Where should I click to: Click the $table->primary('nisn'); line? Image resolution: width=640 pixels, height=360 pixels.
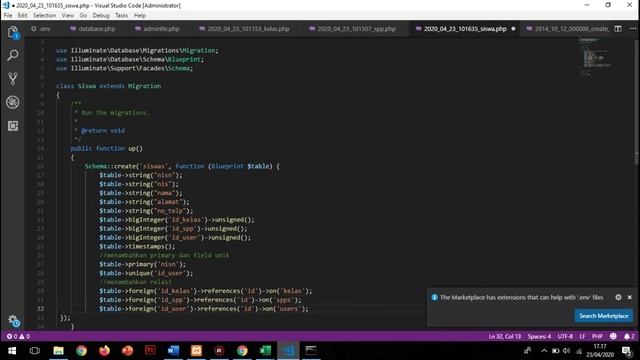142,264
